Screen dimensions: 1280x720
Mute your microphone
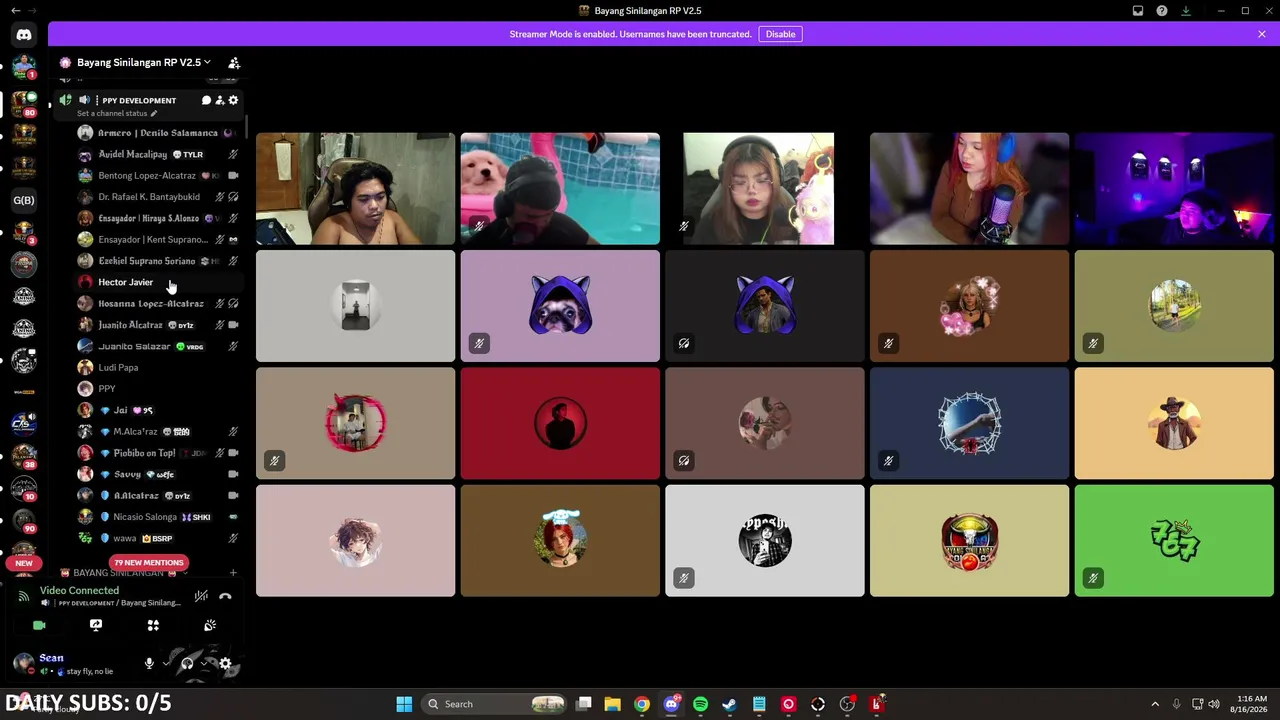click(x=149, y=663)
